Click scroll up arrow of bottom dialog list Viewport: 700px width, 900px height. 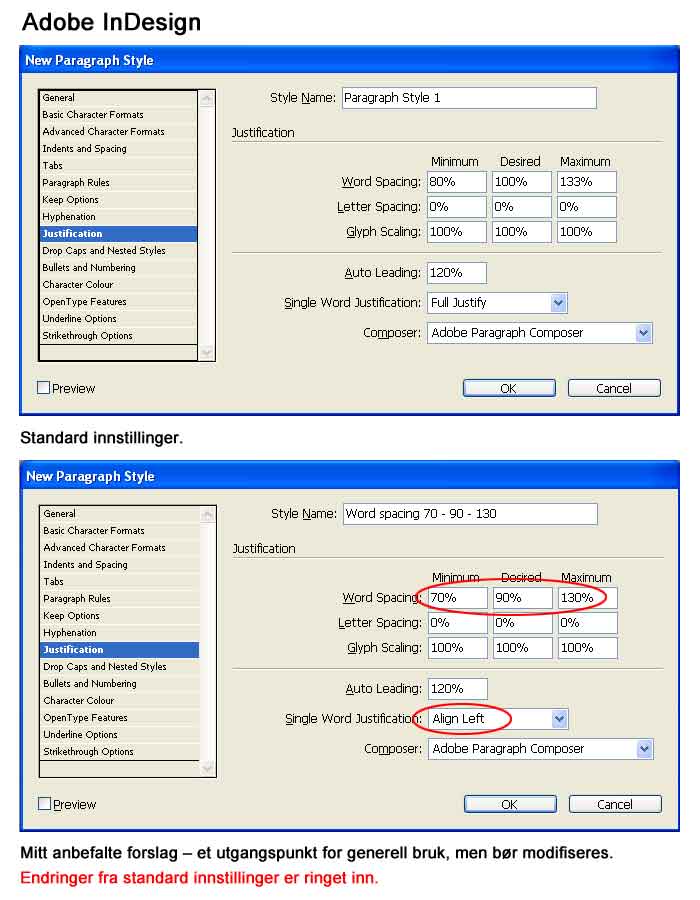[x=207, y=515]
